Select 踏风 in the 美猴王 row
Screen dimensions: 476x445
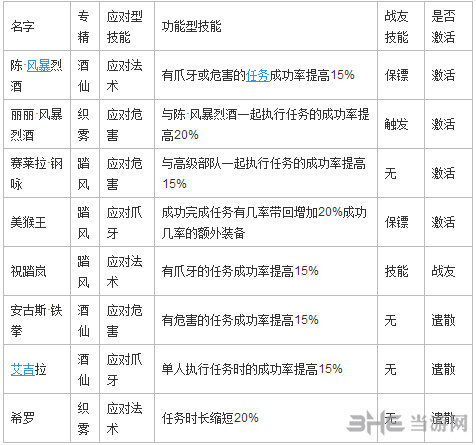(83, 222)
